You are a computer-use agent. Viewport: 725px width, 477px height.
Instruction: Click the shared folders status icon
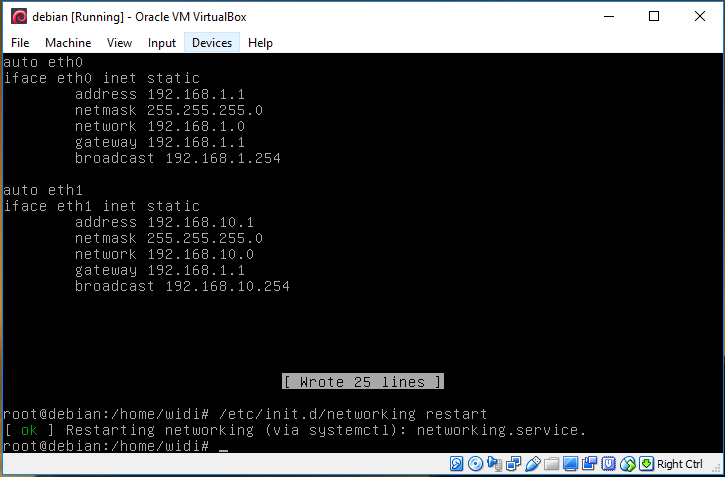point(552,464)
